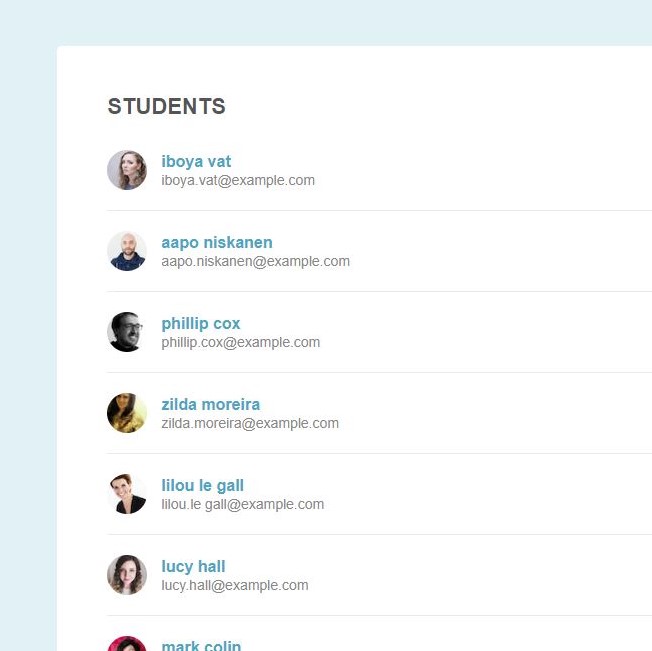Click the mark colin name link
Viewport: 652px width, 651px height.
point(201,646)
